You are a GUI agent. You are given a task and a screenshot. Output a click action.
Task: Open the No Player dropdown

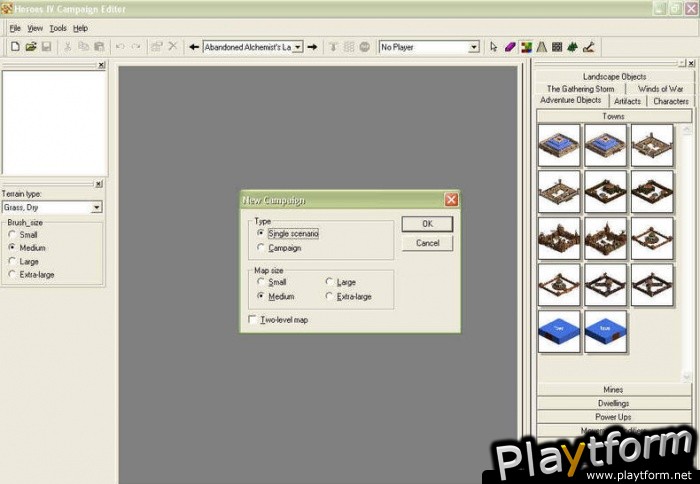pyautogui.click(x=474, y=47)
